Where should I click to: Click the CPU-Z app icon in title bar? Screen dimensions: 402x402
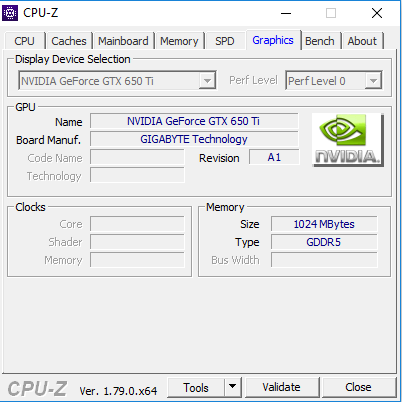10,13
